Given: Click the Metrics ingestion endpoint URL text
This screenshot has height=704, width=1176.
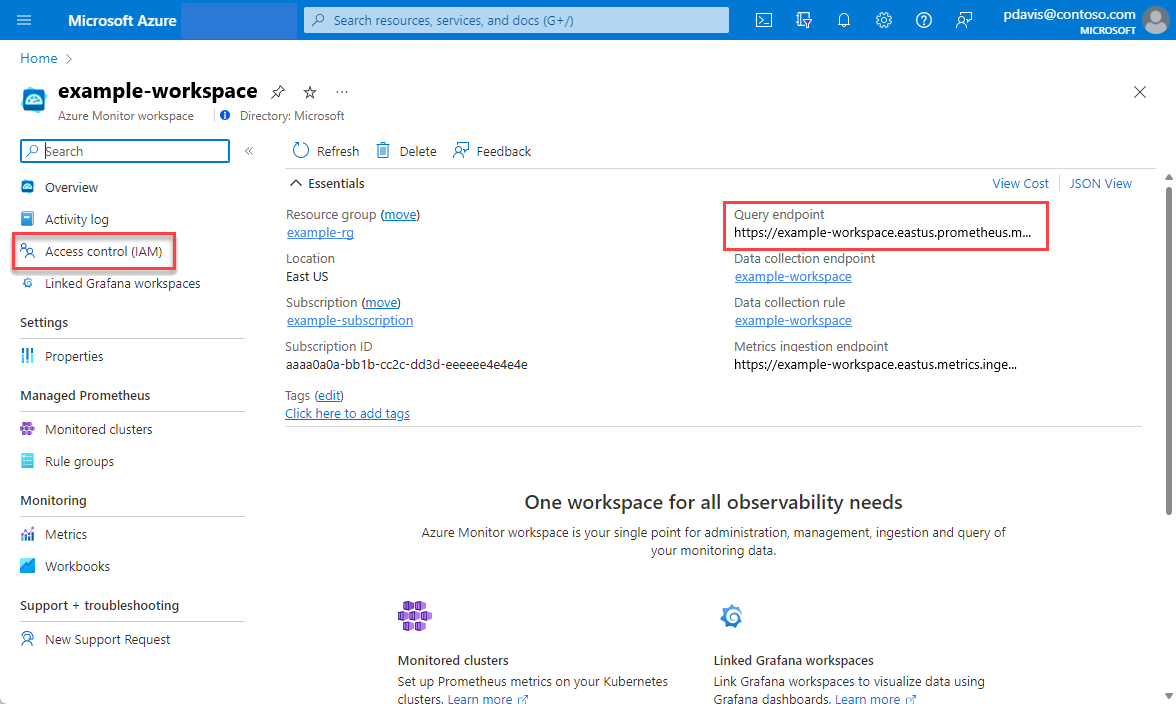Looking at the screenshot, I should tap(875, 364).
